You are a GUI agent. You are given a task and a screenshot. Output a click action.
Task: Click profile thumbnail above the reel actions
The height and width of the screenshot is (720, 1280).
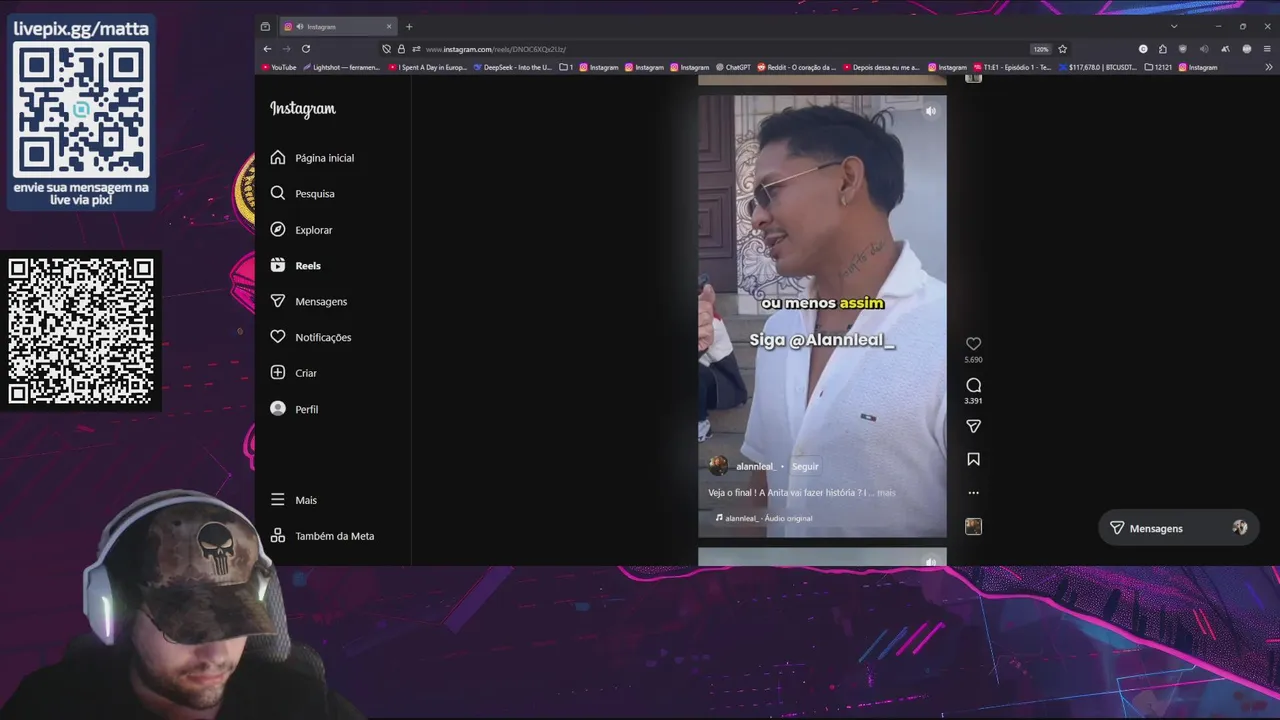[x=973, y=77]
